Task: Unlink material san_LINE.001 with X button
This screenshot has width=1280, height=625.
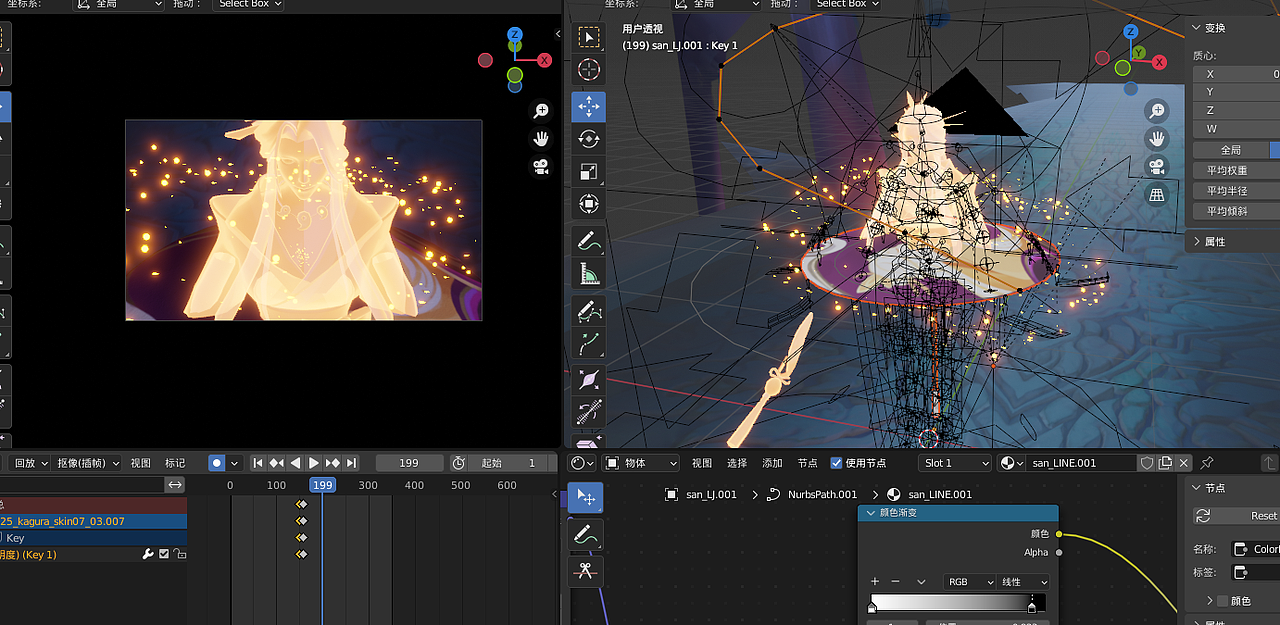Action: click(x=1184, y=463)
